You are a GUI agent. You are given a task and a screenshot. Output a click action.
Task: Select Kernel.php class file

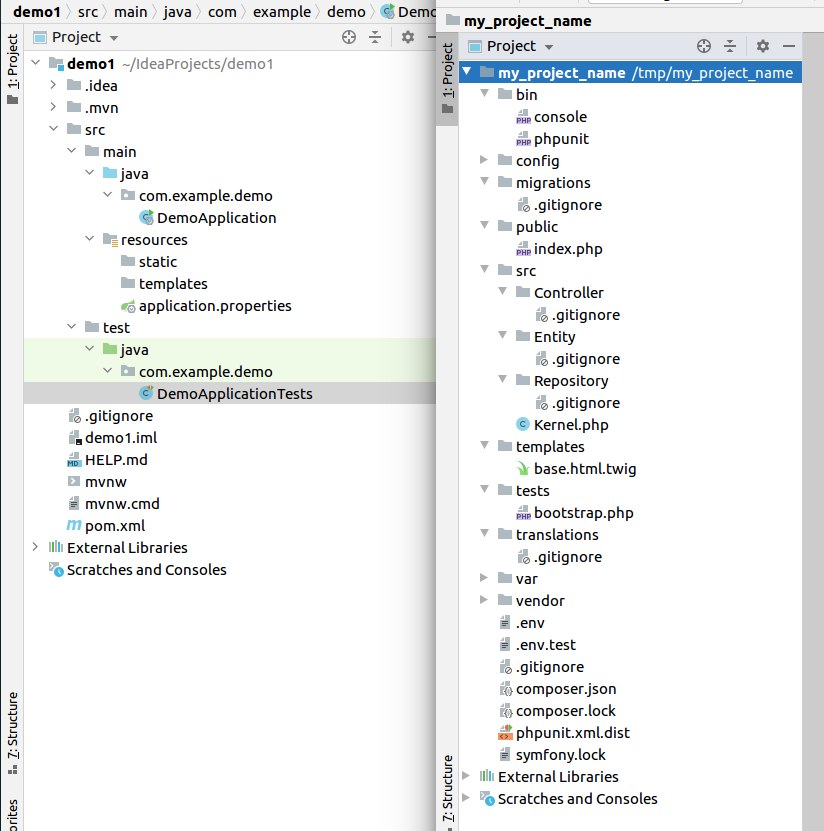(x=562, y=425)
